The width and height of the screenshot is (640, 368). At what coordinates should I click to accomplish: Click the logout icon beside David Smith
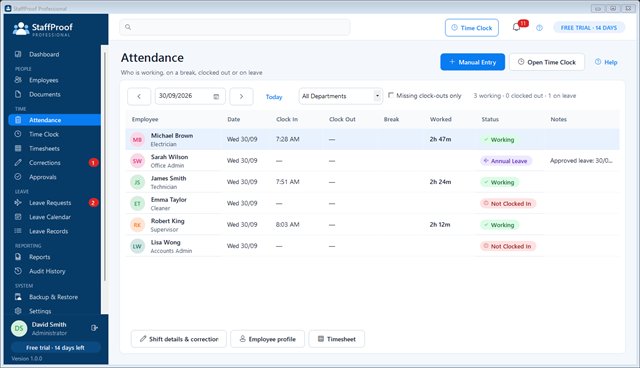click(x=94, y=328)
